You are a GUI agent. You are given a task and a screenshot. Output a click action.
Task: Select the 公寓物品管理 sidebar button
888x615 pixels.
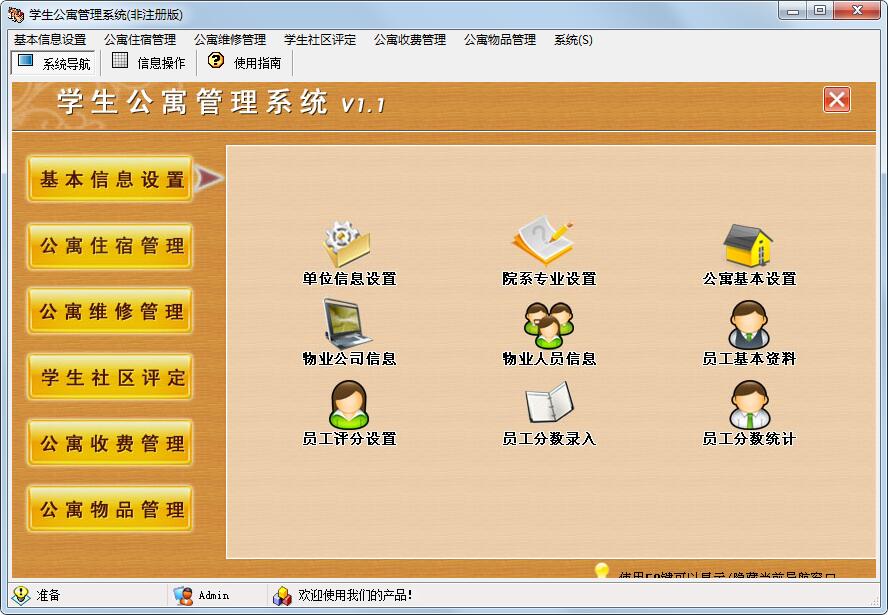pos(110,509)
